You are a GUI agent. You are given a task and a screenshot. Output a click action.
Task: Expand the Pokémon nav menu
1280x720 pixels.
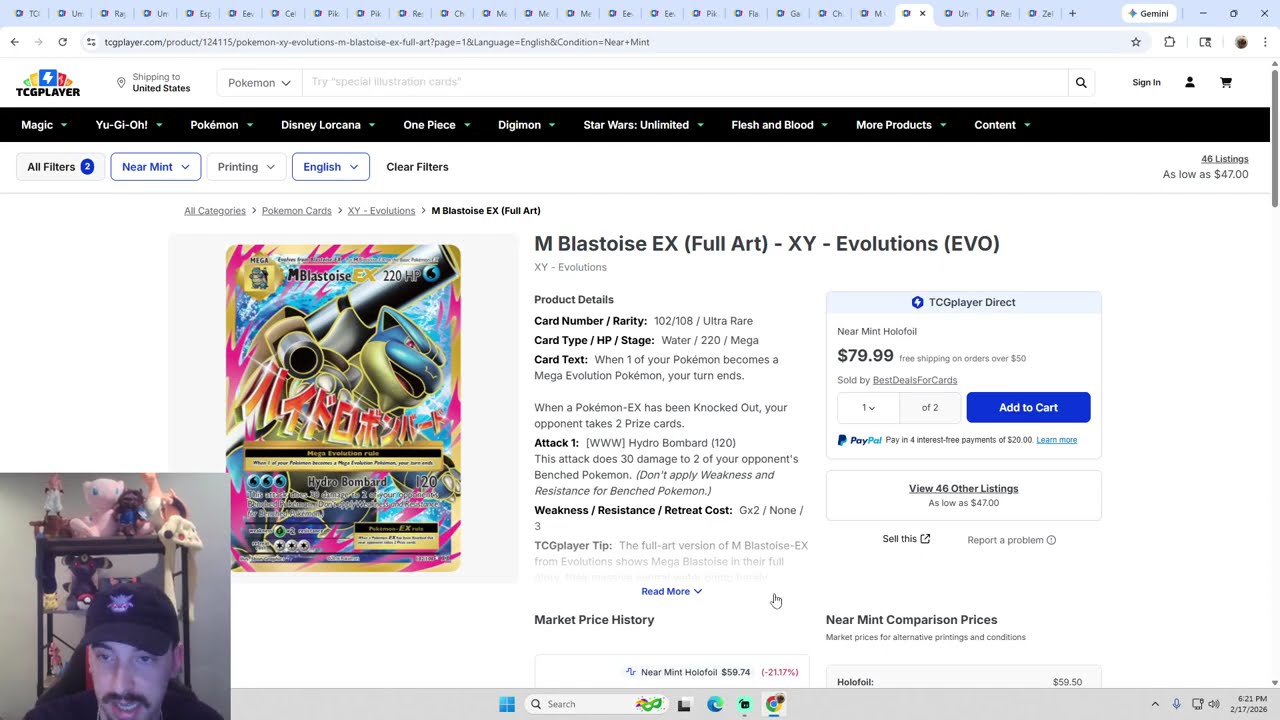(x=222, y=125)
